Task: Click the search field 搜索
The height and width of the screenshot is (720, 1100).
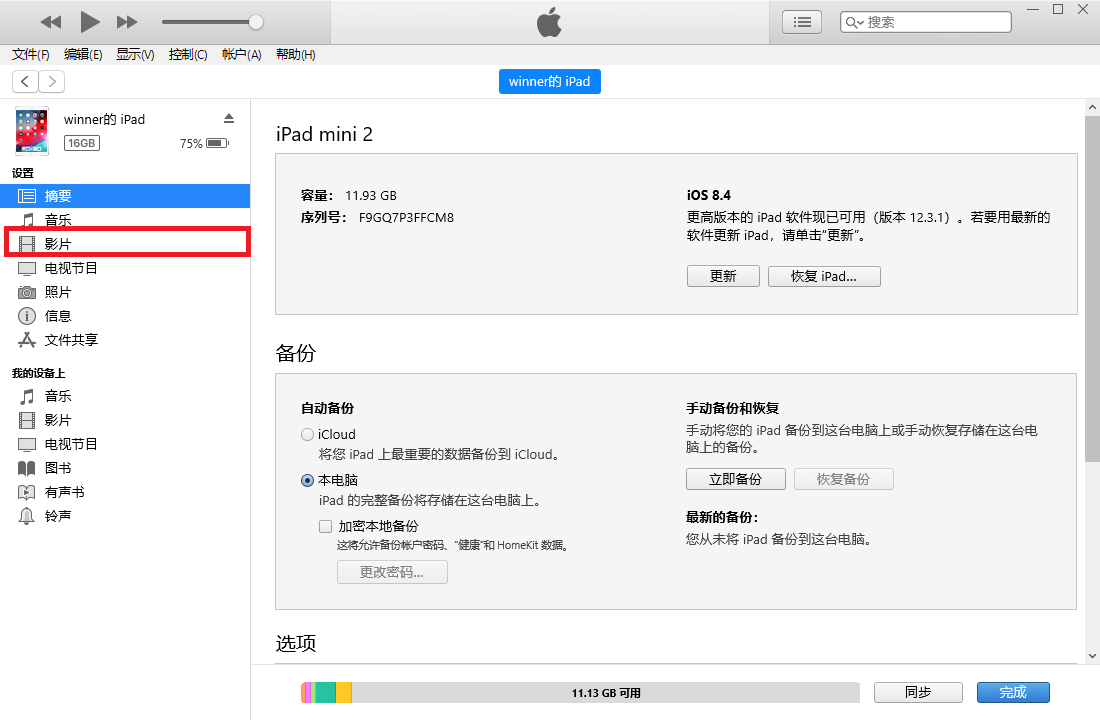Action: pos(925,22)
